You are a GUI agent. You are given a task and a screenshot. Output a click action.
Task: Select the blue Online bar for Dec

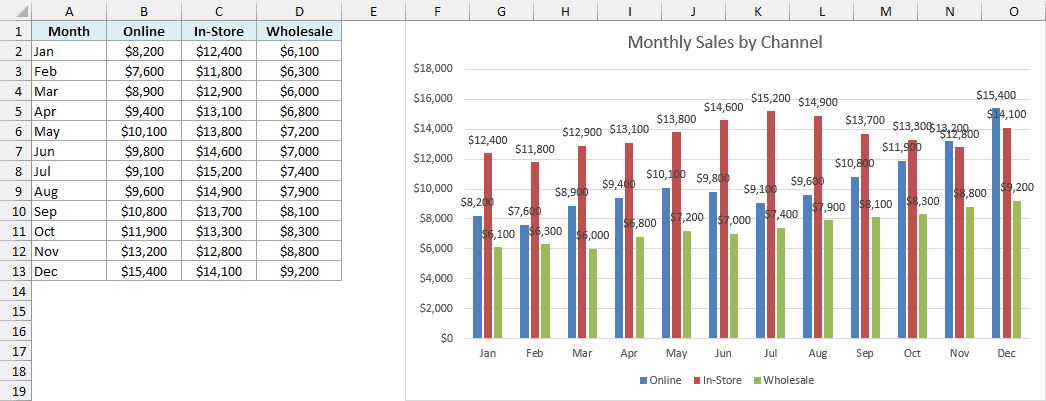(x=996, y=223)
